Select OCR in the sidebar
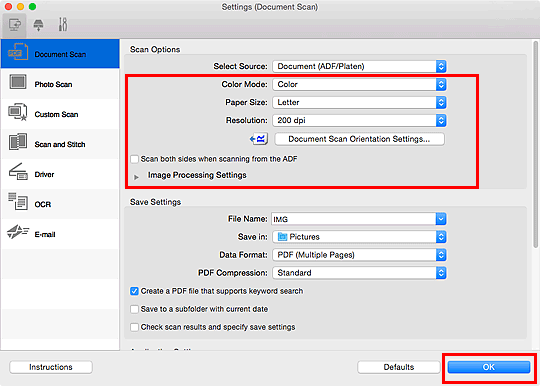 [60, 204]
